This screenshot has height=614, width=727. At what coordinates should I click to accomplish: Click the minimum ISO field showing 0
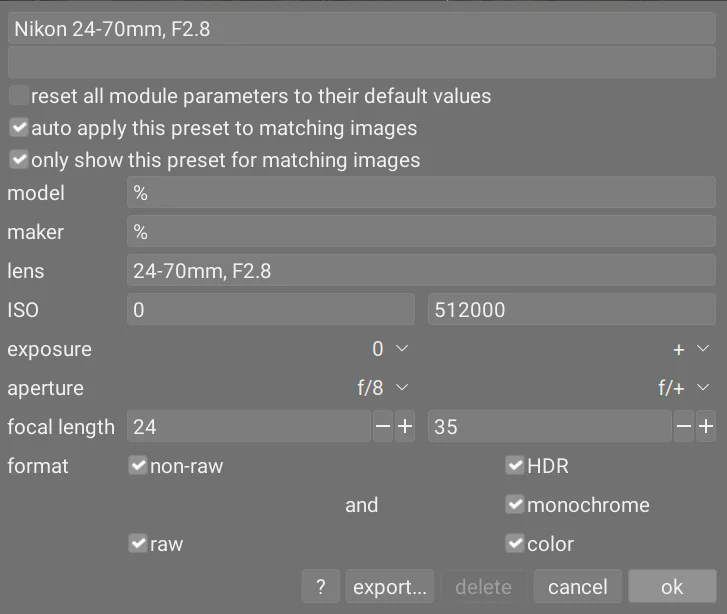coord(271,309)
